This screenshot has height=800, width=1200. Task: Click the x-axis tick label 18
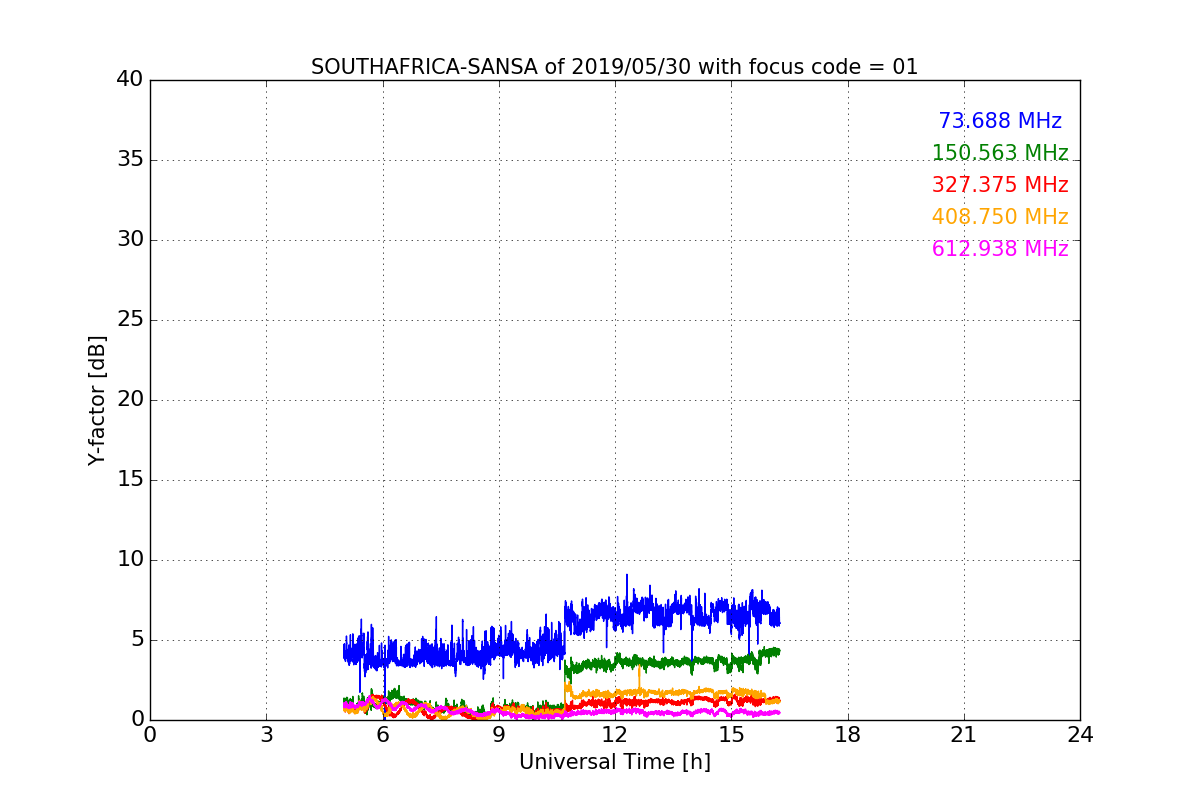847,734
